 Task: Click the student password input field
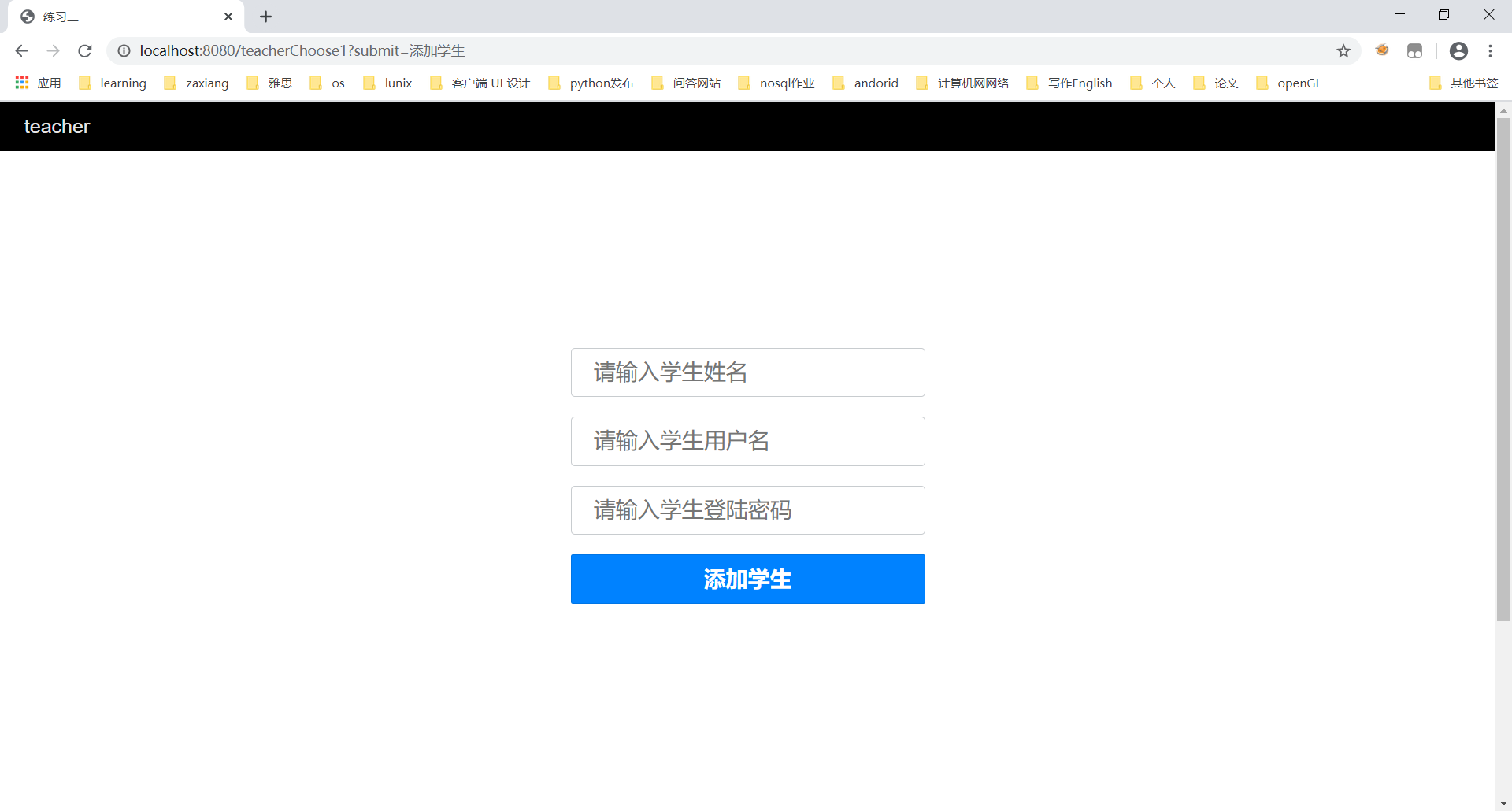(747, 509)
